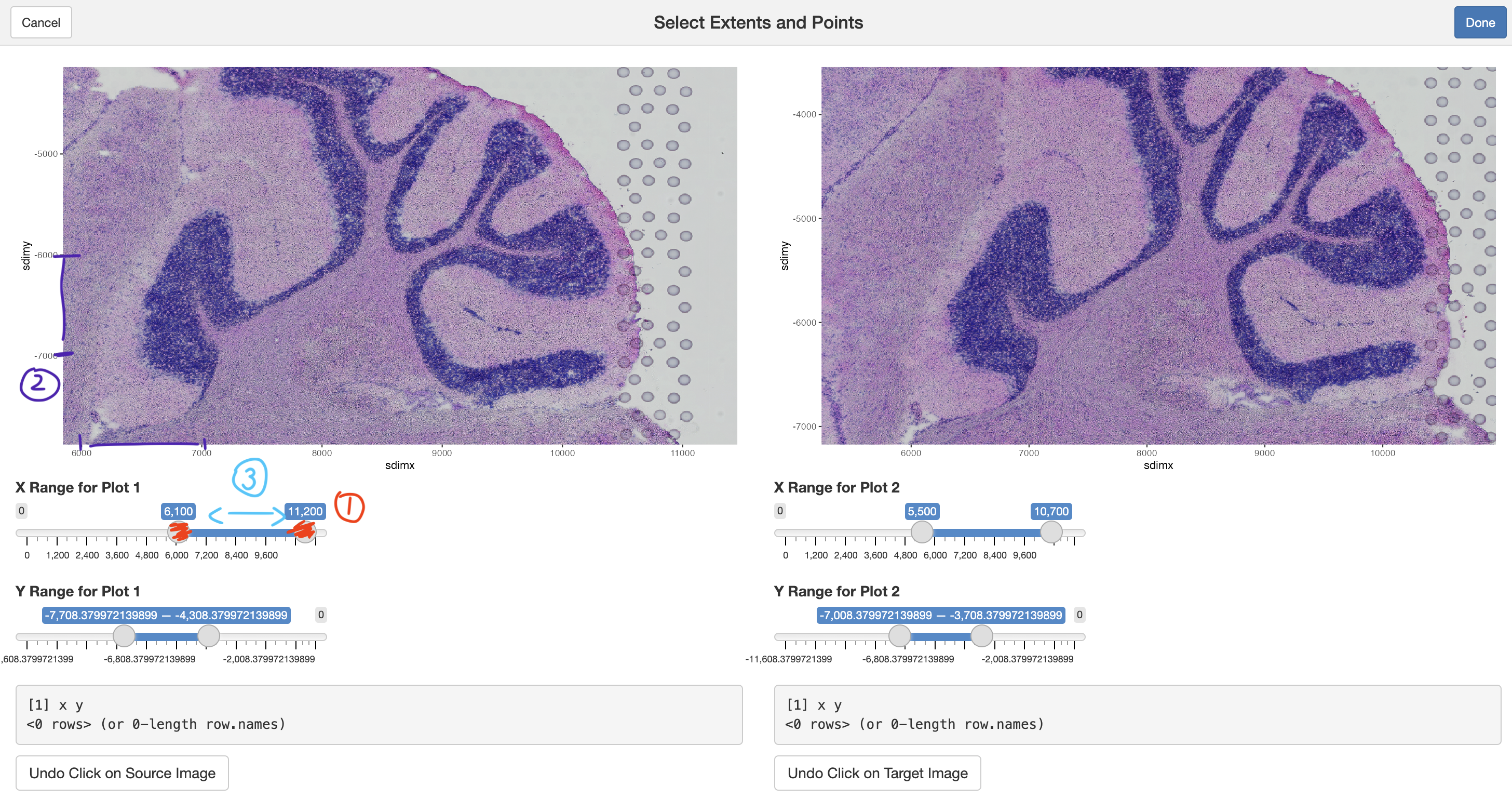Click the source points output box under Plot 1
This screenshot has width=1512, height=799.
click(x=379, y=714)
